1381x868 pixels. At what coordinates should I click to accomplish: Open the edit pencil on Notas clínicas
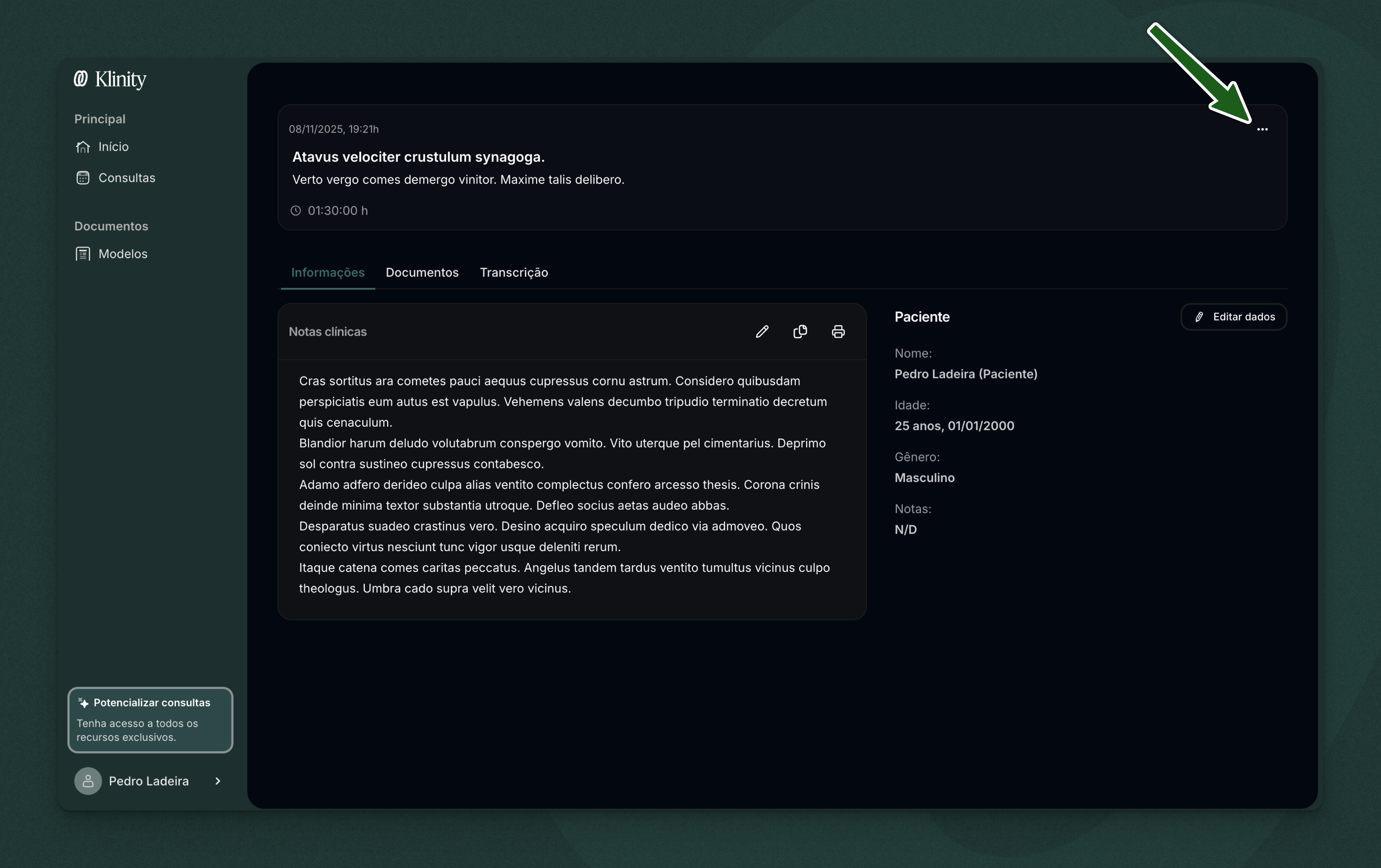(x=762, y=332)
